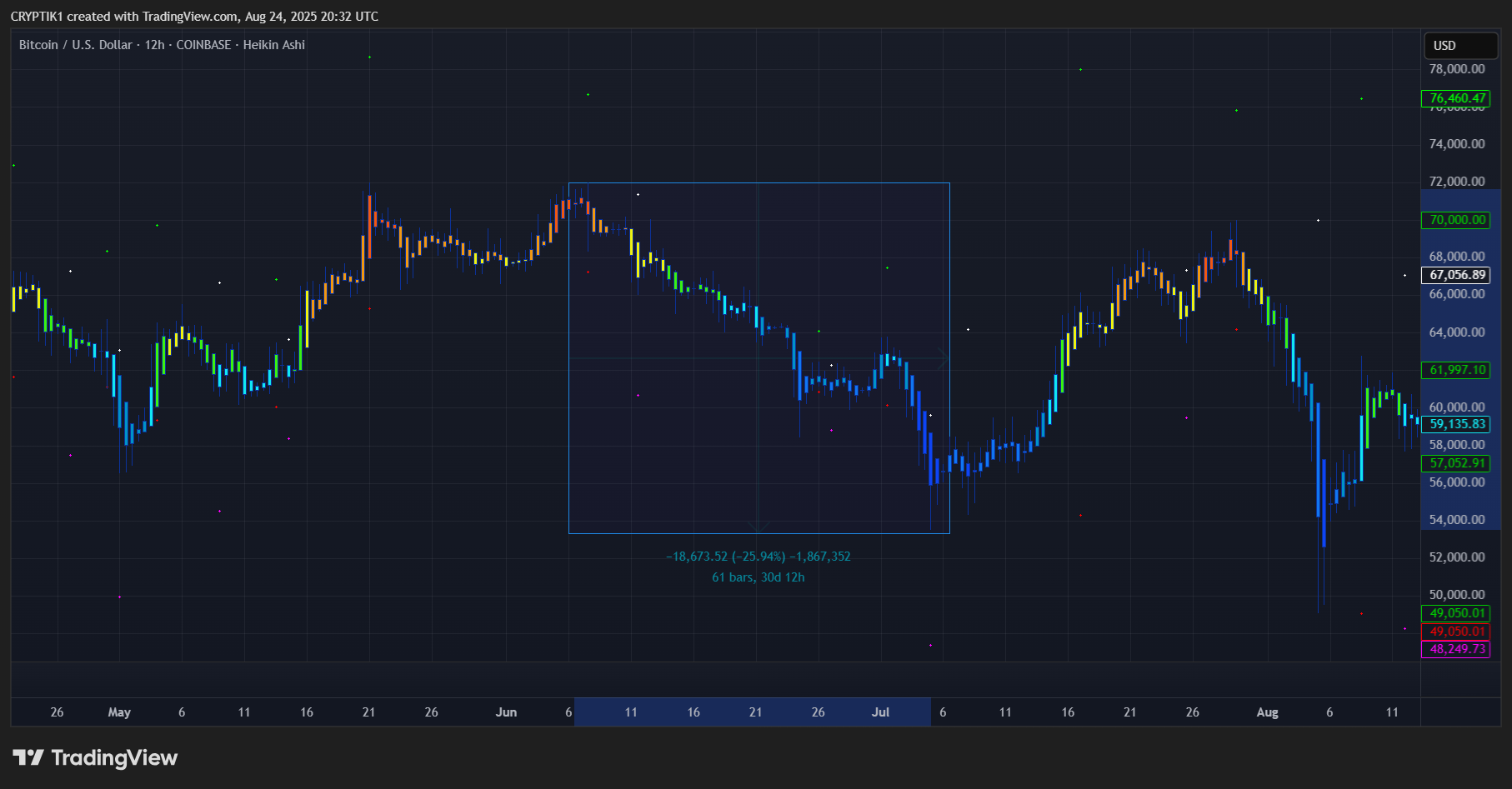1512x789 pixels.
Task: Click the 59,135.83 current price label
Action: pos(1456,424)
